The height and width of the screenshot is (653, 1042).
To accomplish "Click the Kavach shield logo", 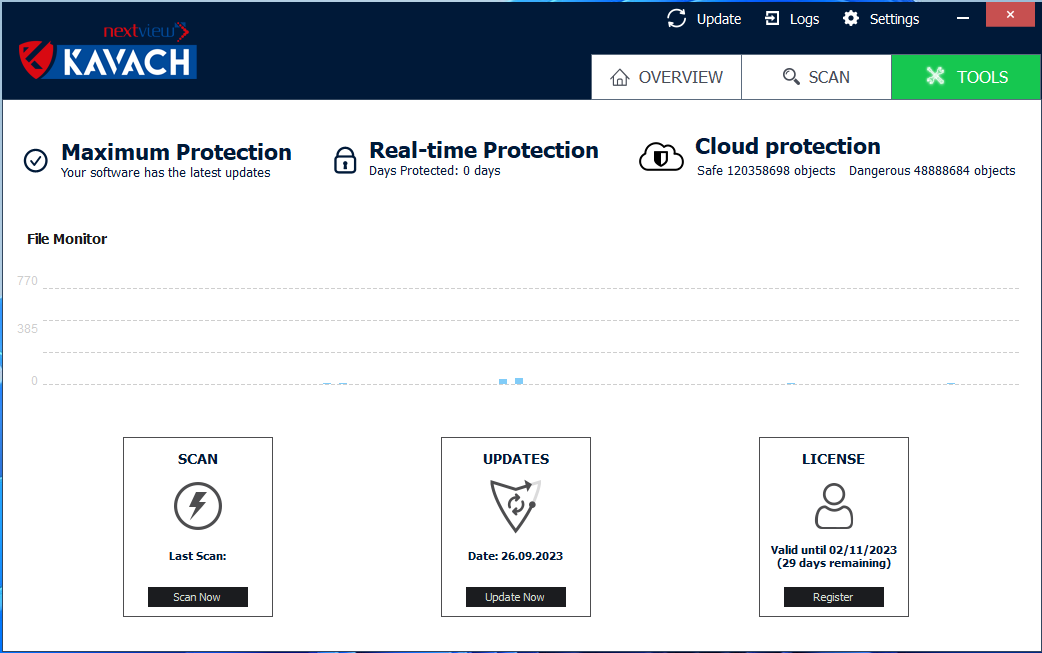I will [36, 60].
